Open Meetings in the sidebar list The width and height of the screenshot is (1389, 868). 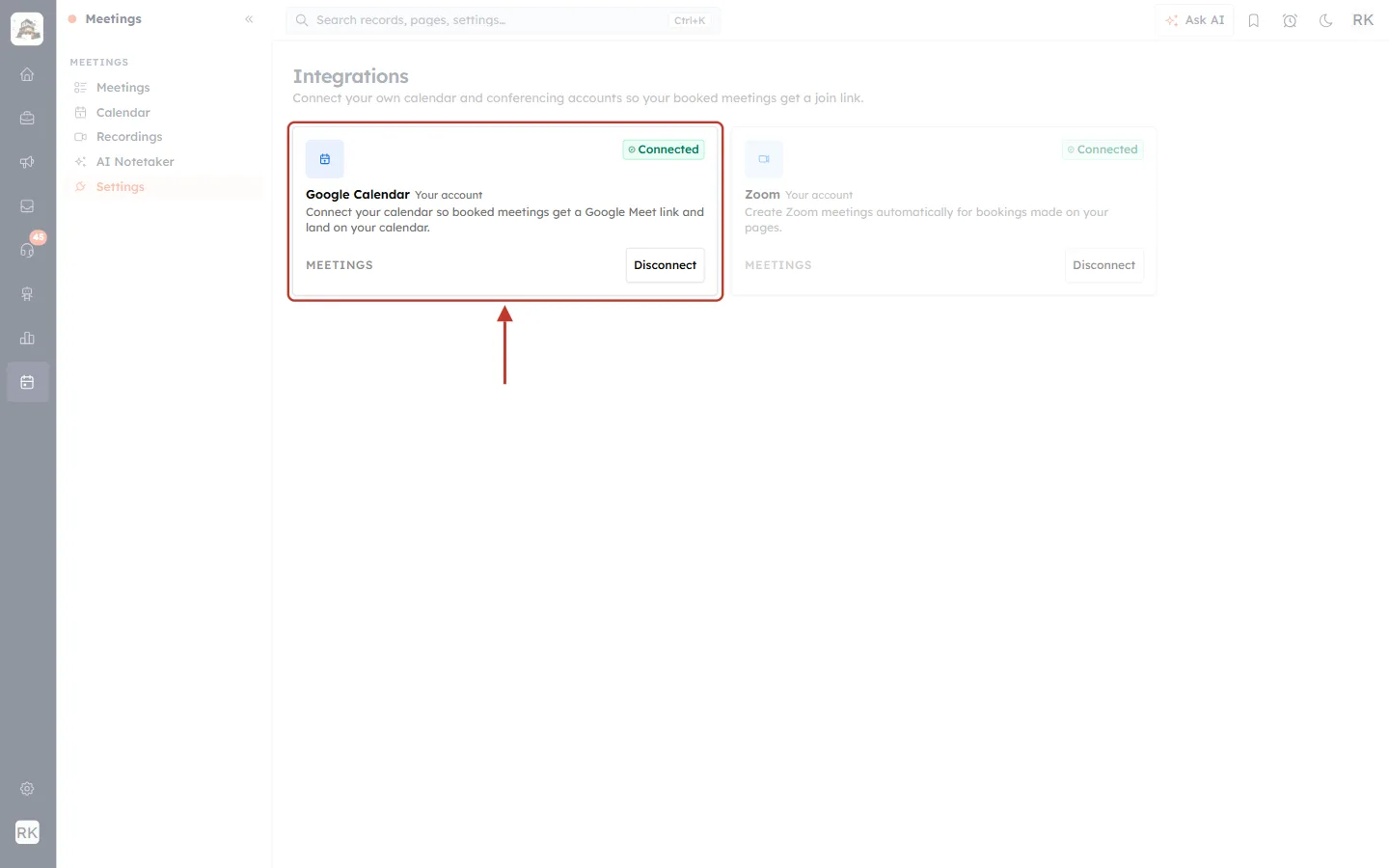click(x=164, y=88)
